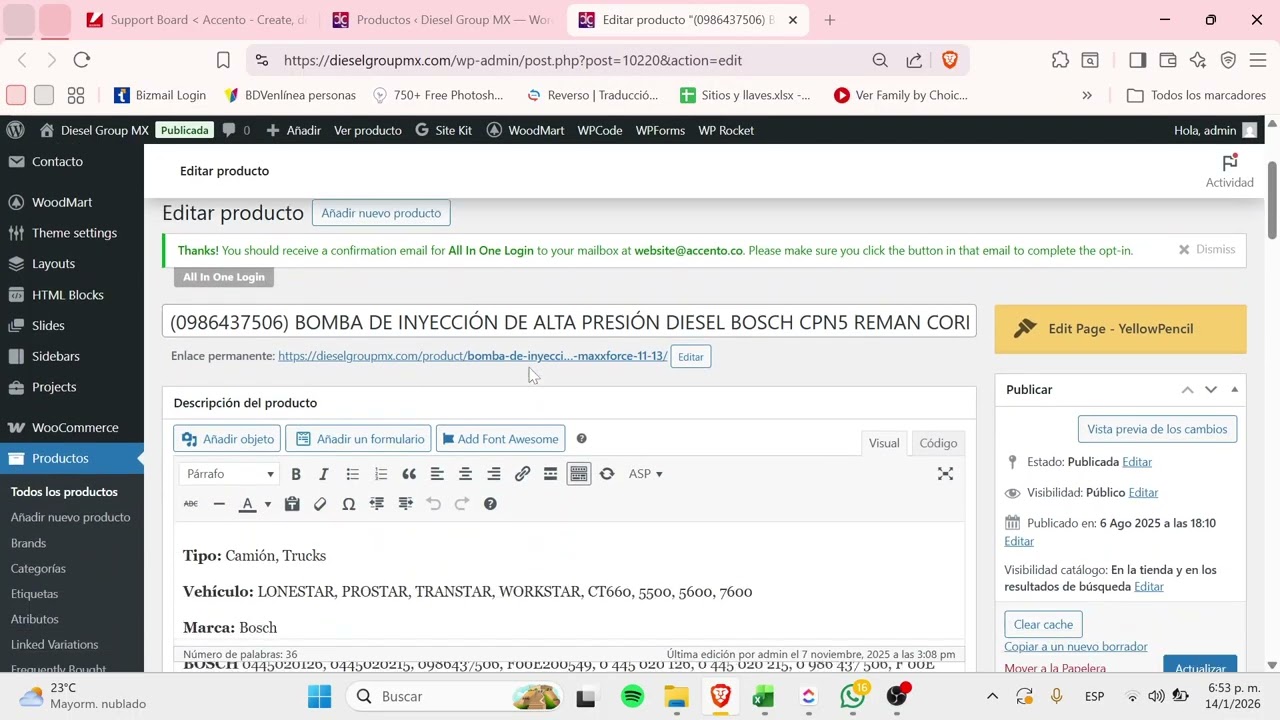Open the Párrafo format dropdown

click(229, 474)
